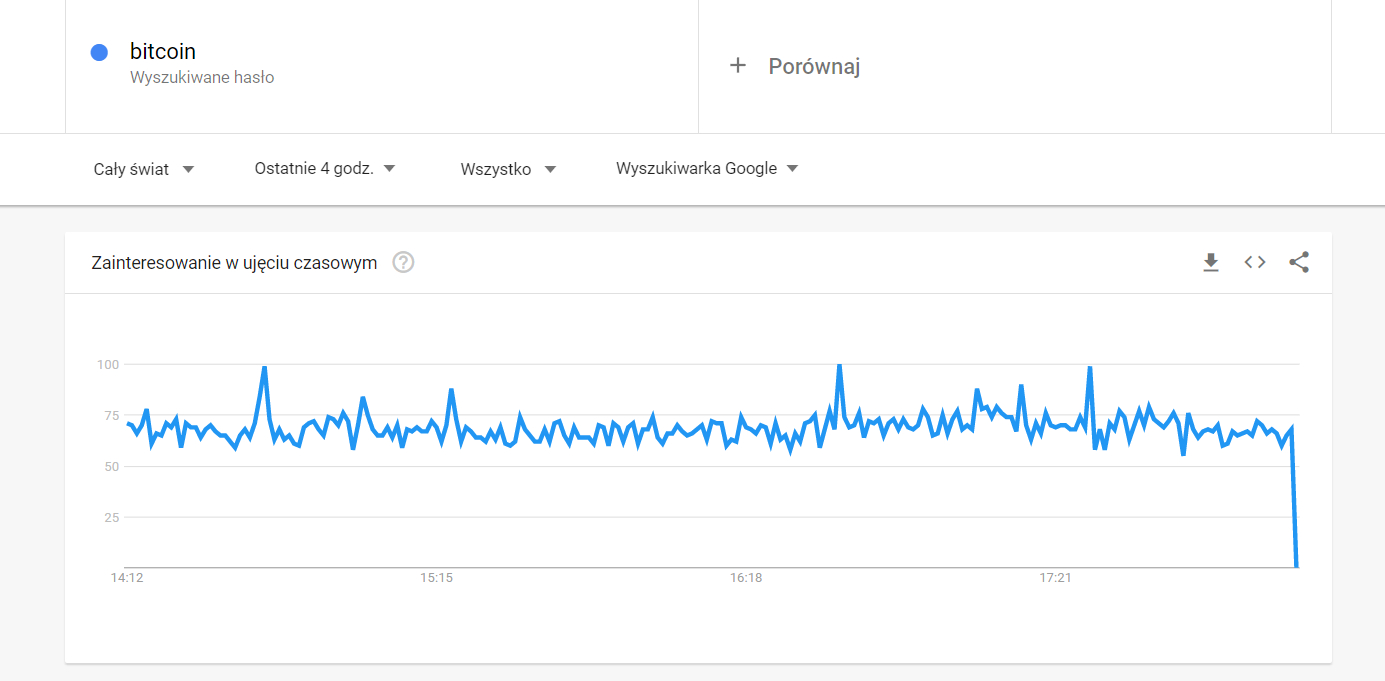Open the Wszystko category dropdown
The image size is (1385, 681).
[508, 169]
